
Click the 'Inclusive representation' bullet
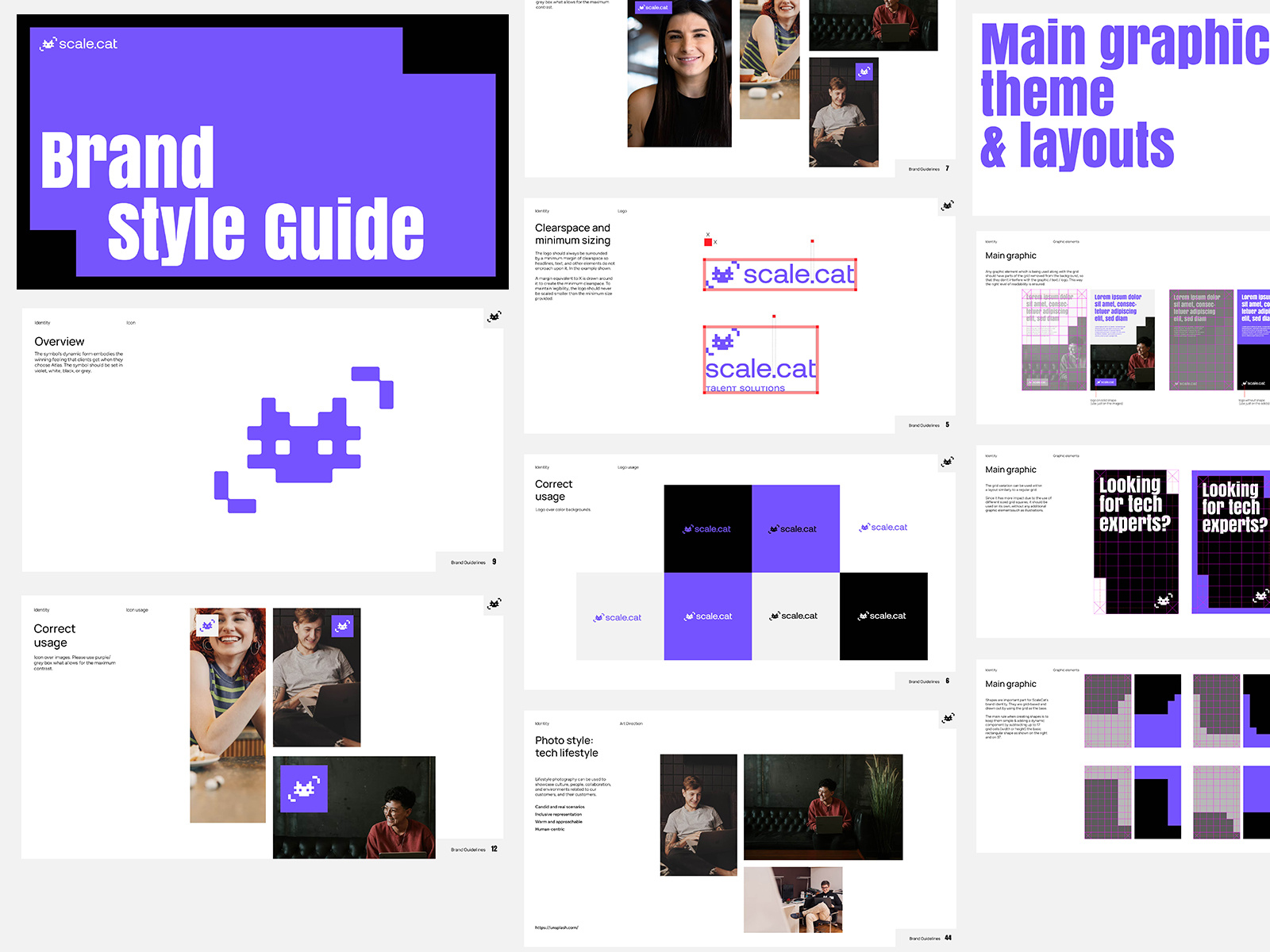pos(558,814)
